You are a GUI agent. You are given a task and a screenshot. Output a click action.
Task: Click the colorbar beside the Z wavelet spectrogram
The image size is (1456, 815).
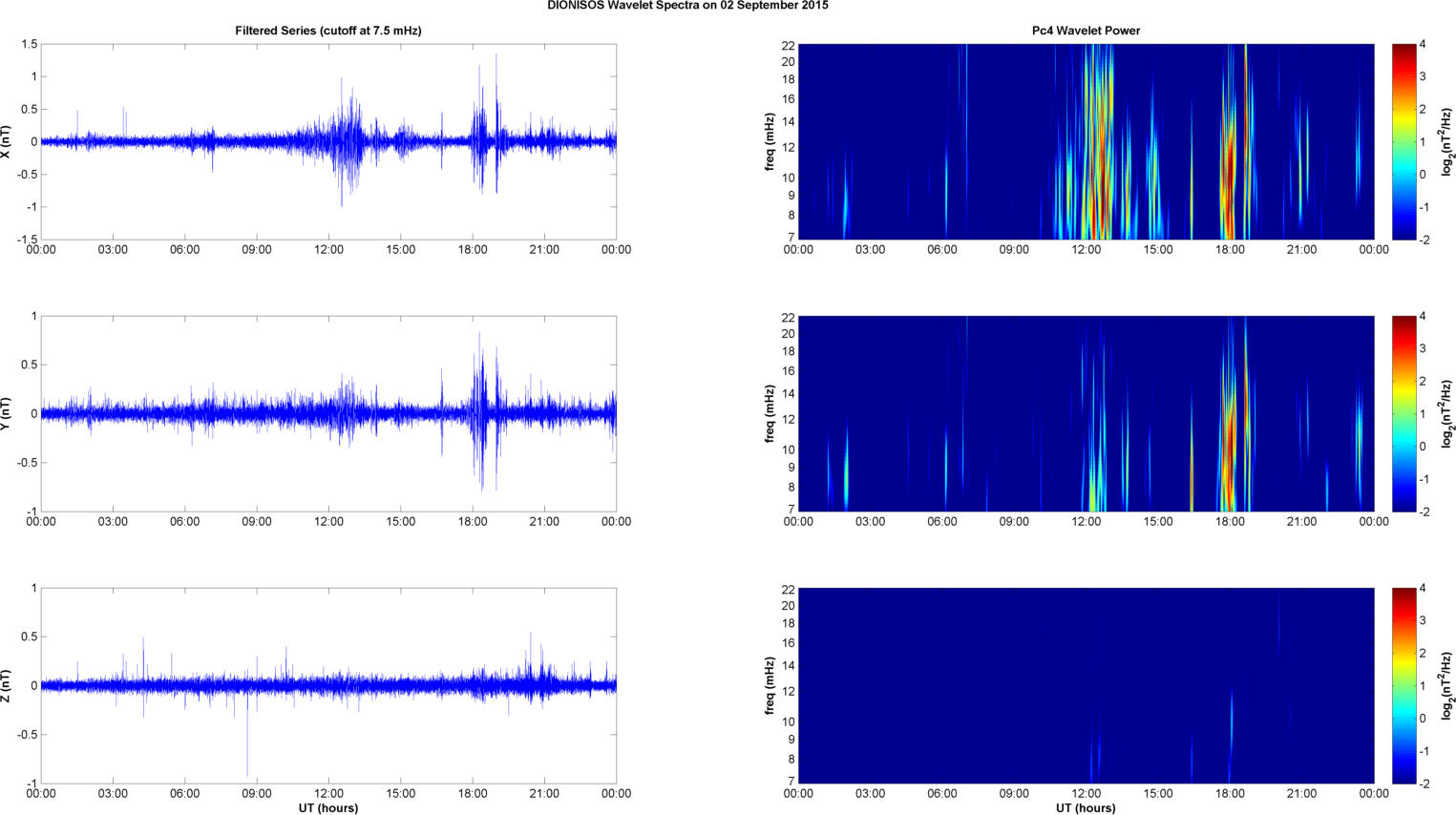[1403, 685]
